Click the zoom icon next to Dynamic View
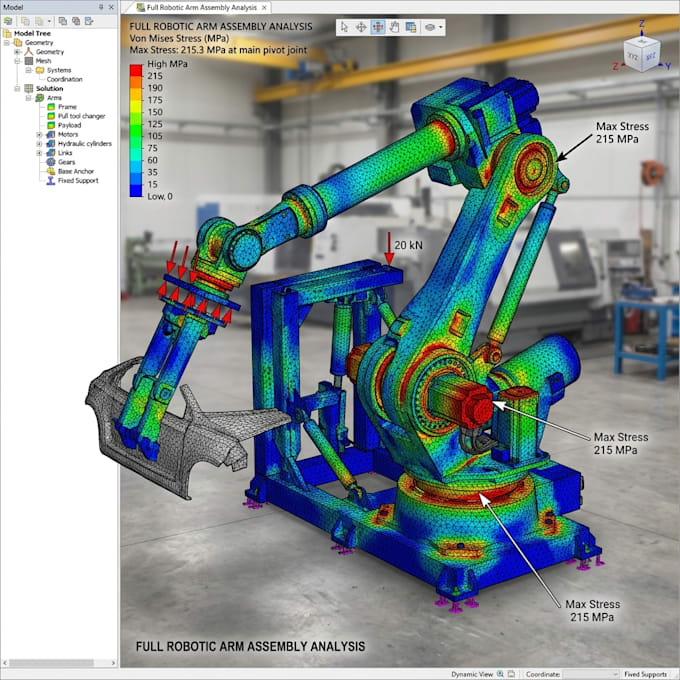Image resolution: width=680 pixels, height=680 pixels. click(x=500, y=674)
